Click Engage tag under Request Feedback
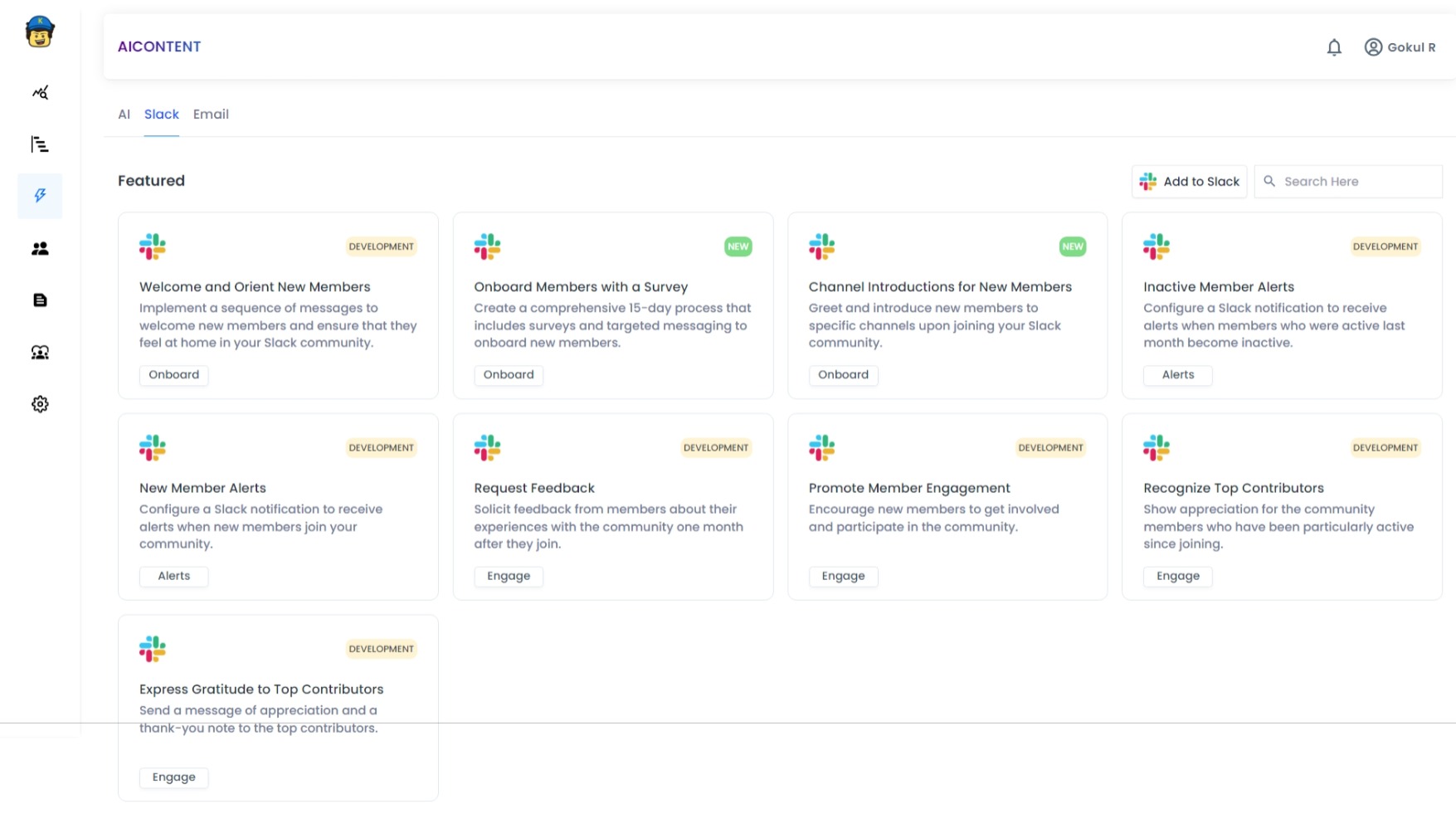The image size is (1456, 814). pyautogui.click(x=508, y=577)
